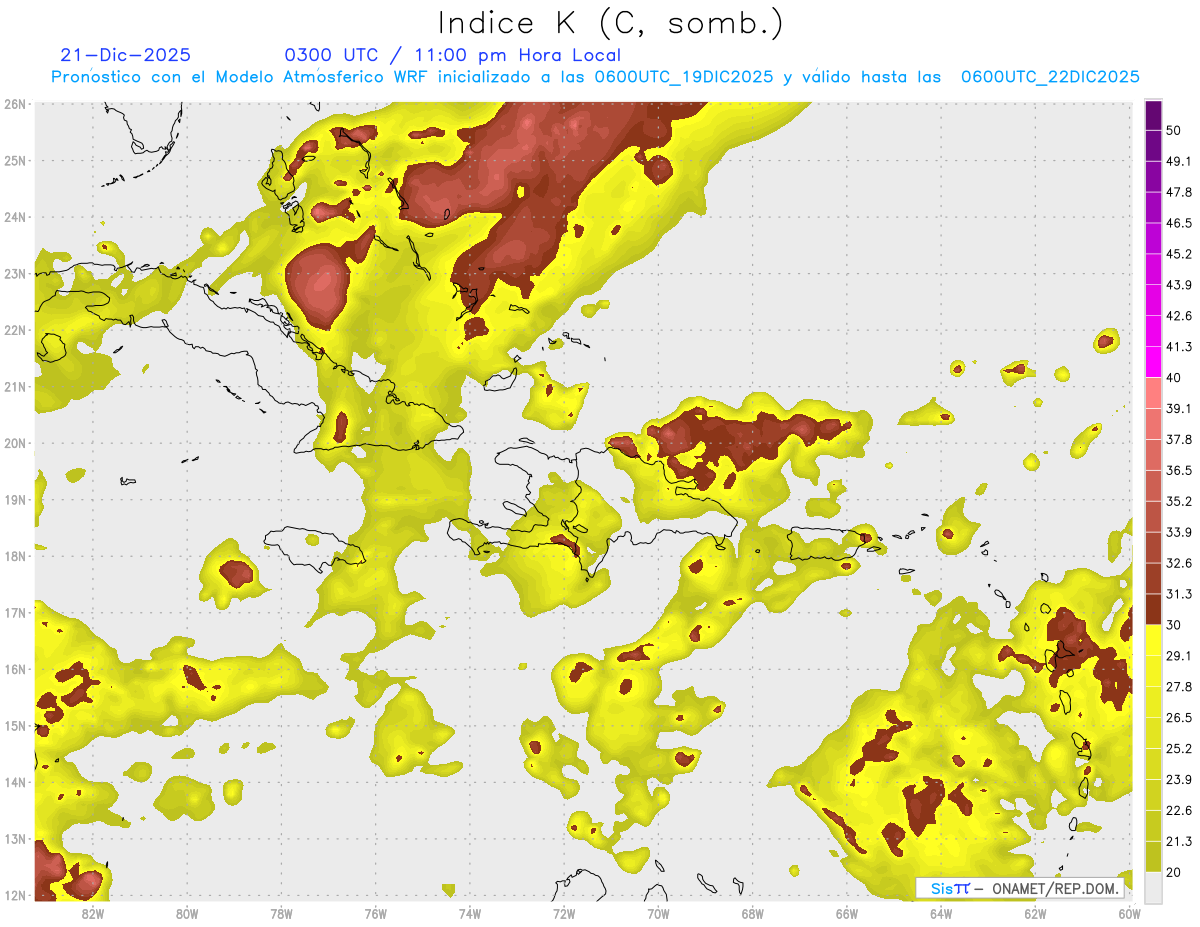Click the '27.8' color bar value
The height and width of the screenshot is (927, 1200).
[x=1179, y=686]
